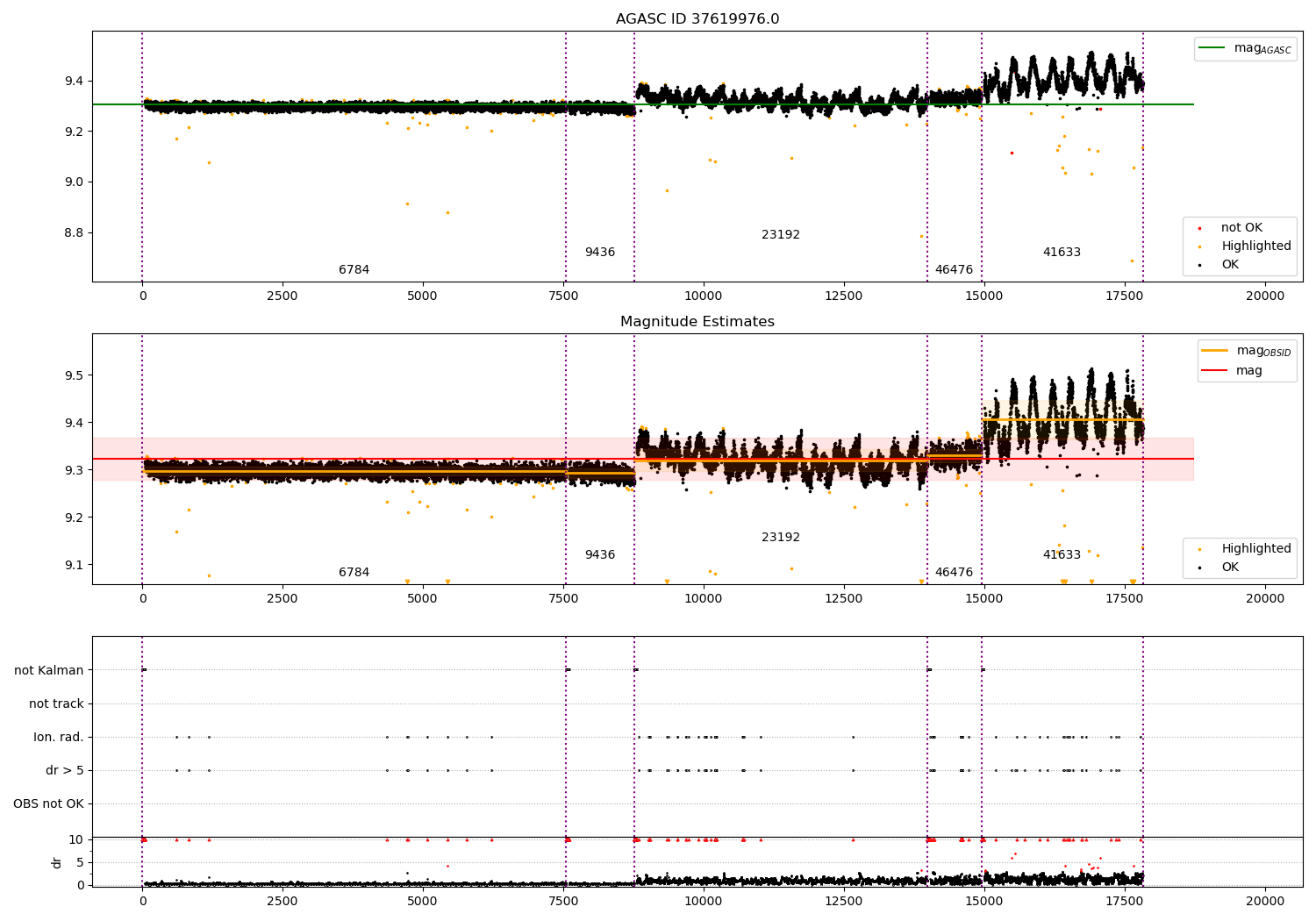The height and width of the screenshot is (921, 1316).
Task: Select the mag OBSID legend entry label
Action: [1263, 351]
